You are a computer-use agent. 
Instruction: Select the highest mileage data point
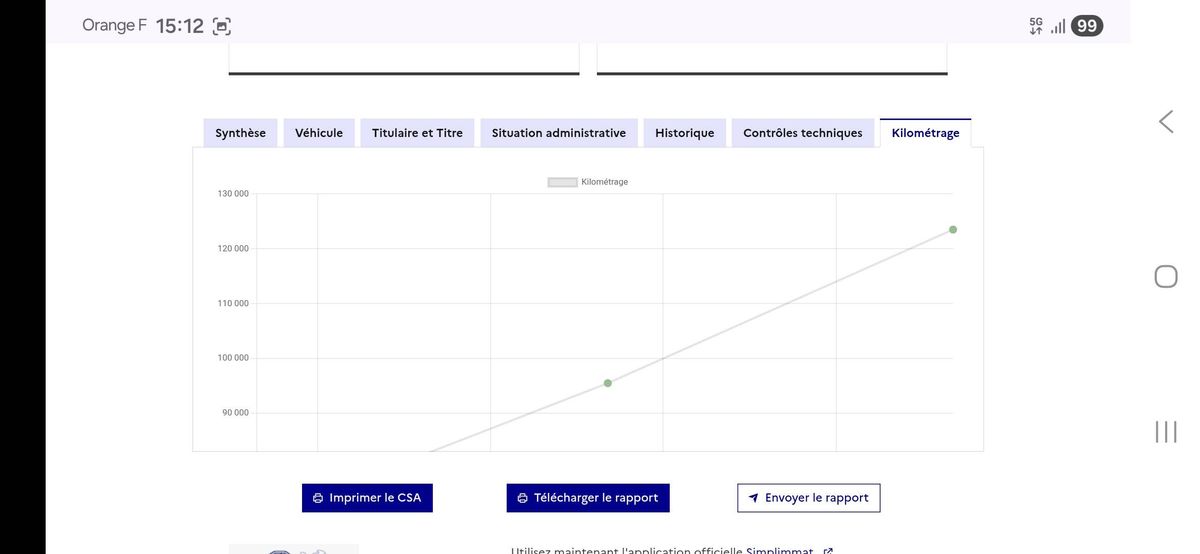(x=953, y=230)
